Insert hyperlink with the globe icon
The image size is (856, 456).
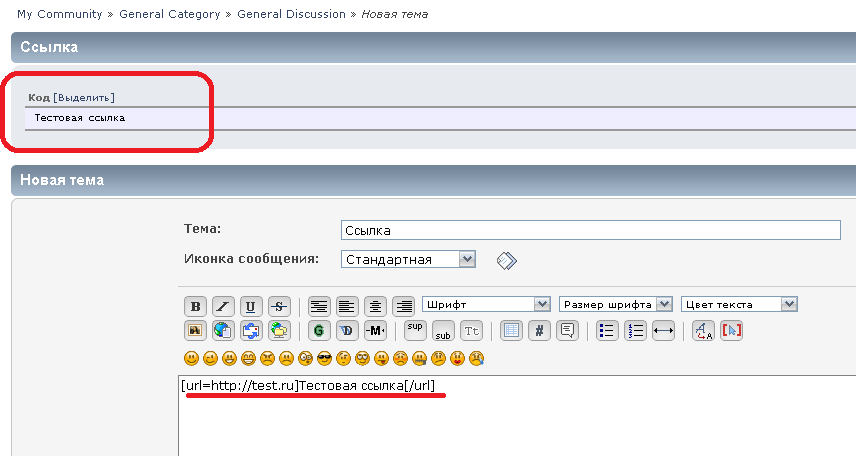coord(223,330)
